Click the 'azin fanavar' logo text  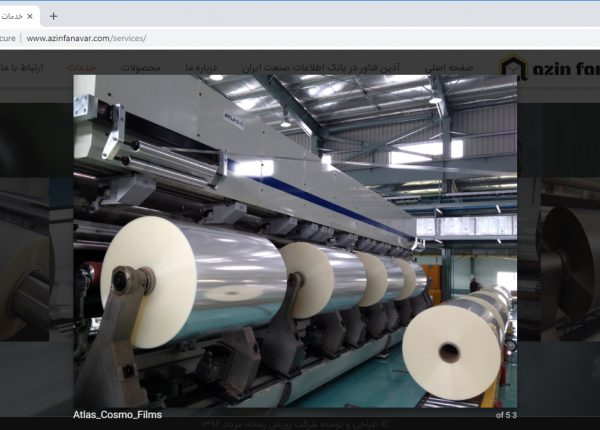click(564, 68)
